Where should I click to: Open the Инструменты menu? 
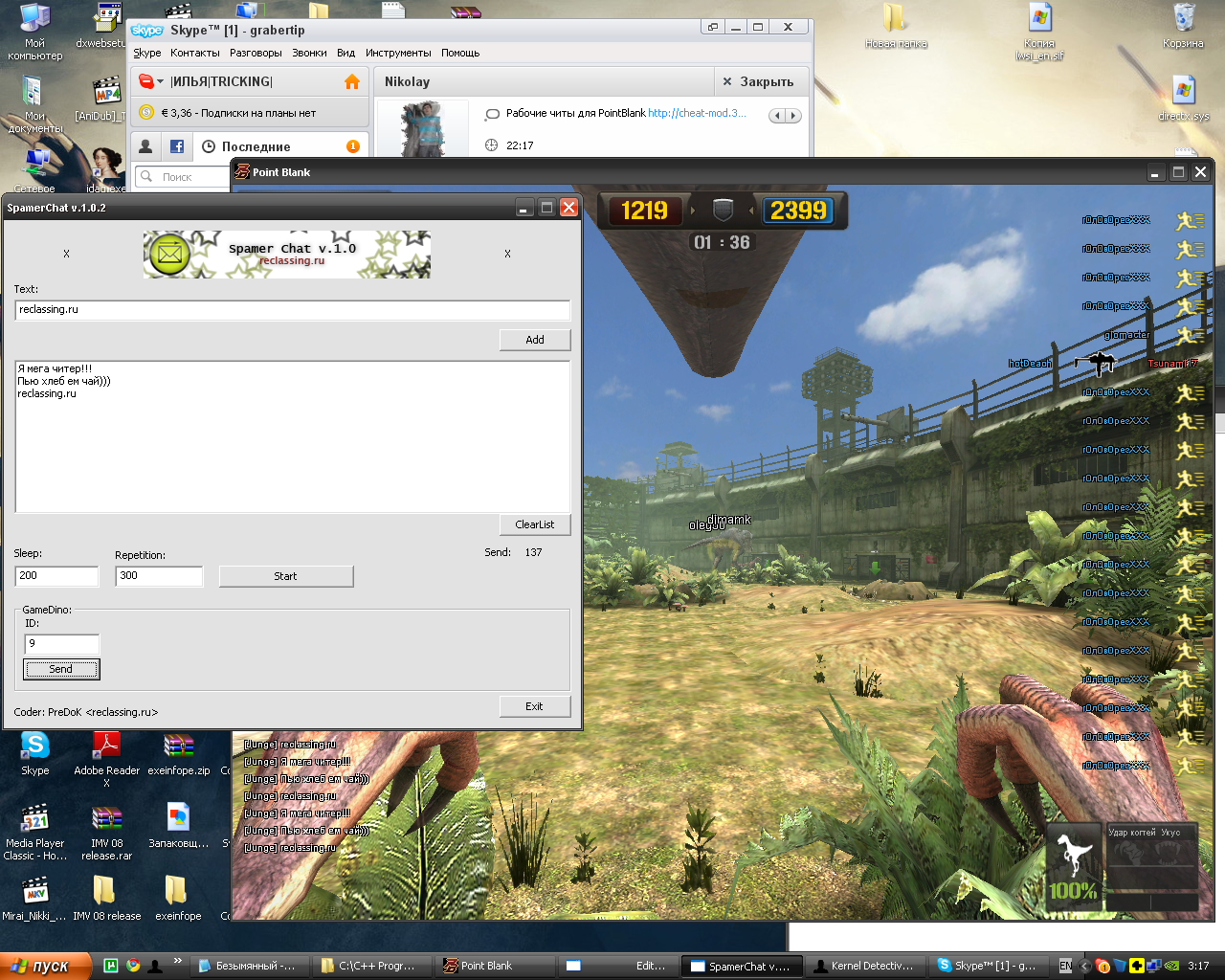[x=398, y=53]
